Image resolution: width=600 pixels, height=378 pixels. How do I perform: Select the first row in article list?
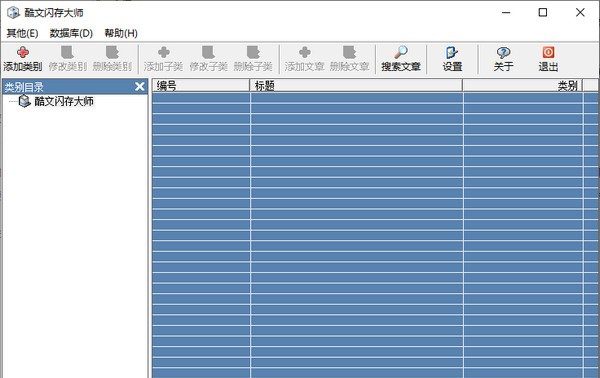tap(375, 98)
